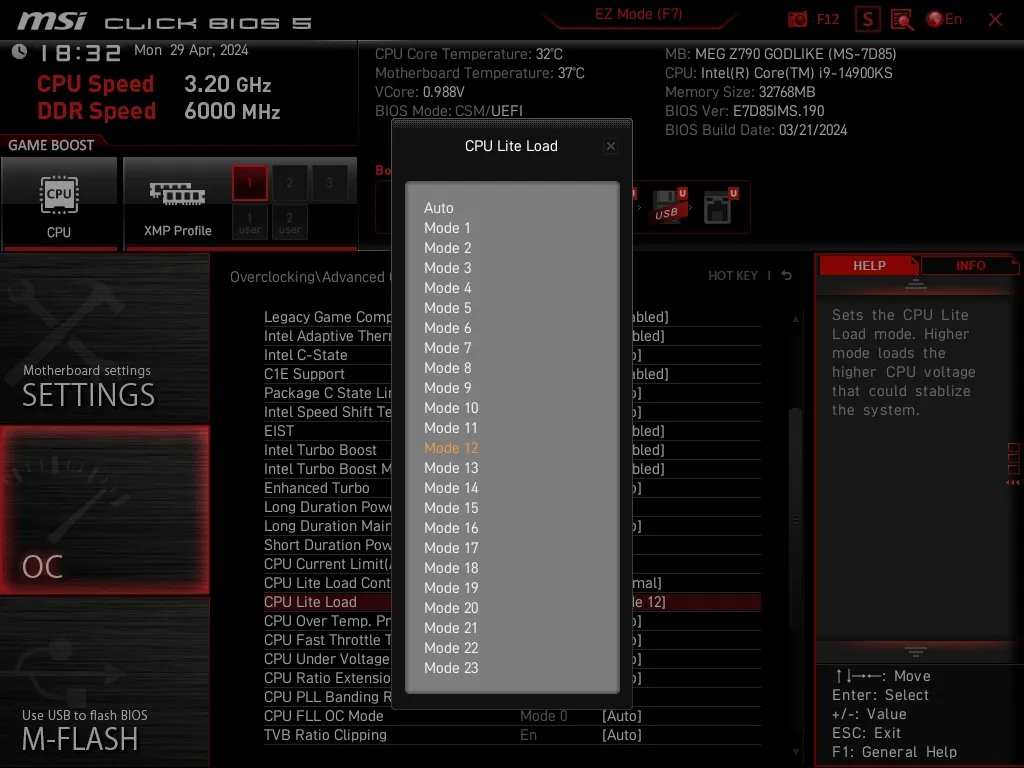Close the CPU Lite Load popup
Viewport: 1024px width, 768px height.
pos(611,146)
